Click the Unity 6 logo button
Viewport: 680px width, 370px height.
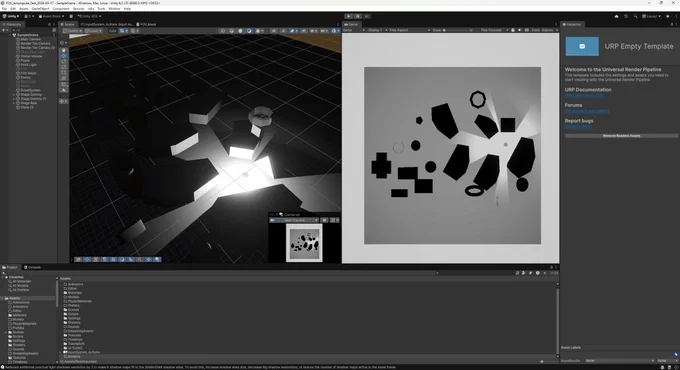point(10,16)
